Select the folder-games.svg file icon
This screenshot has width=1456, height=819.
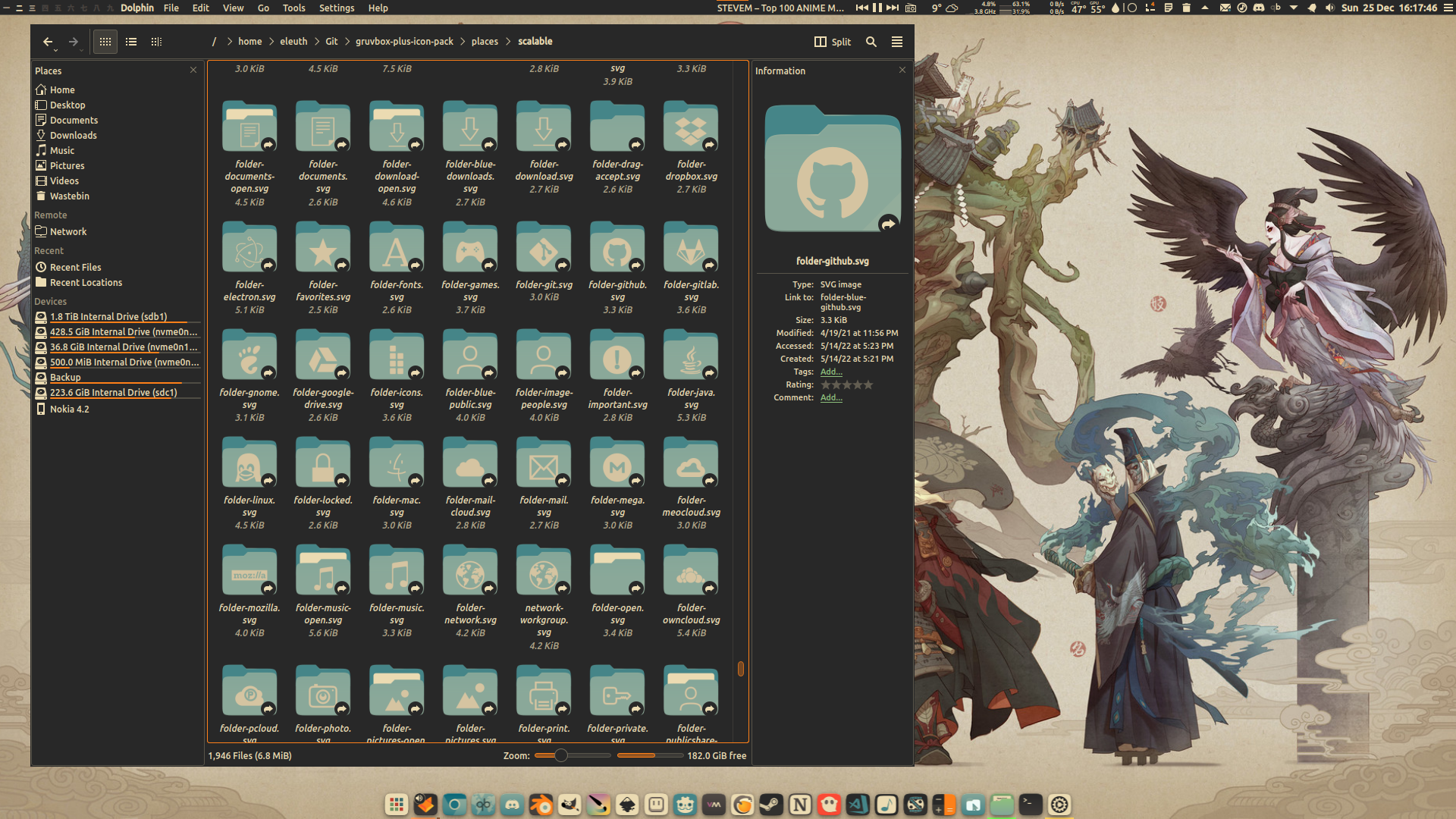click(x=470, y=247)
